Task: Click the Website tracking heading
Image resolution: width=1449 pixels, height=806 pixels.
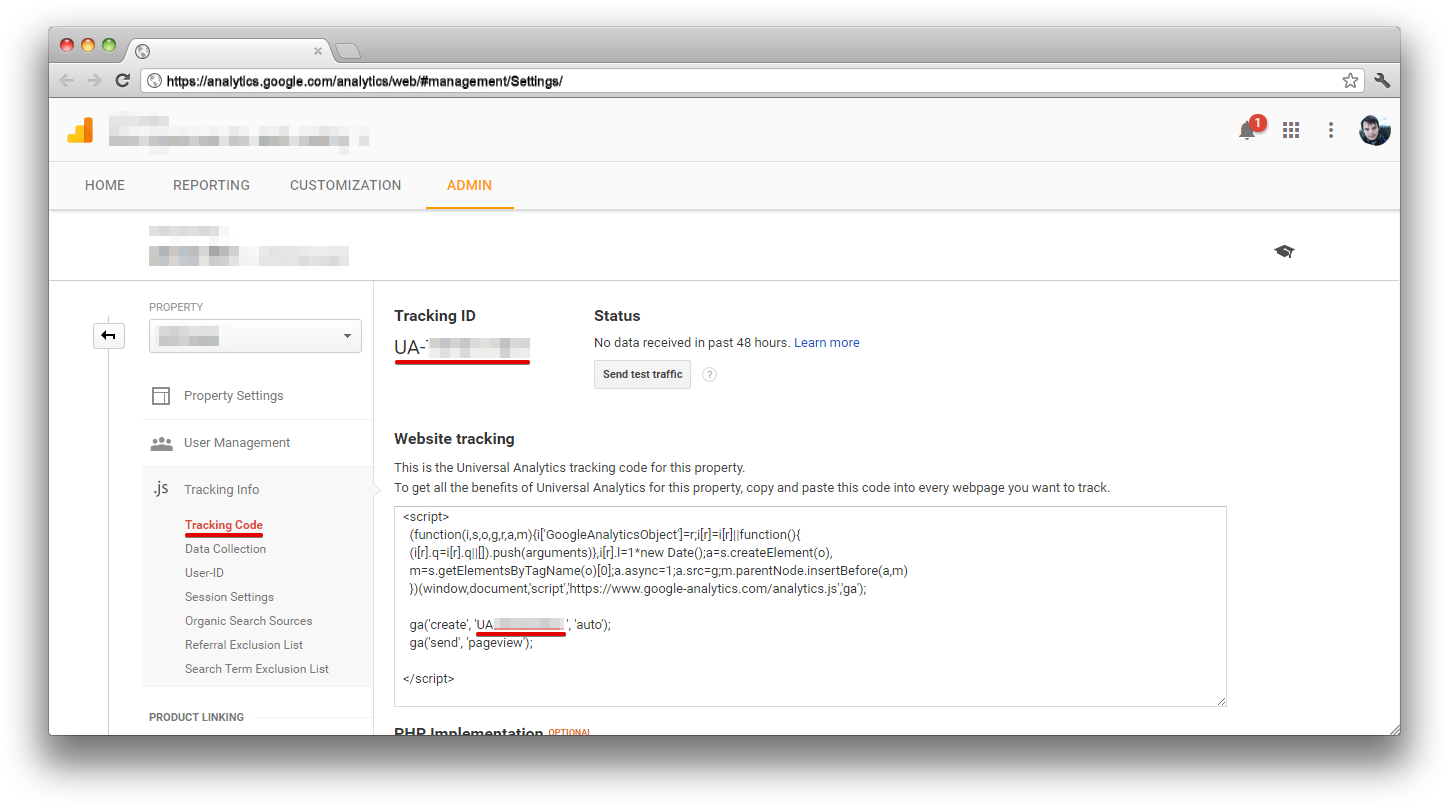Action: (454, 439)
